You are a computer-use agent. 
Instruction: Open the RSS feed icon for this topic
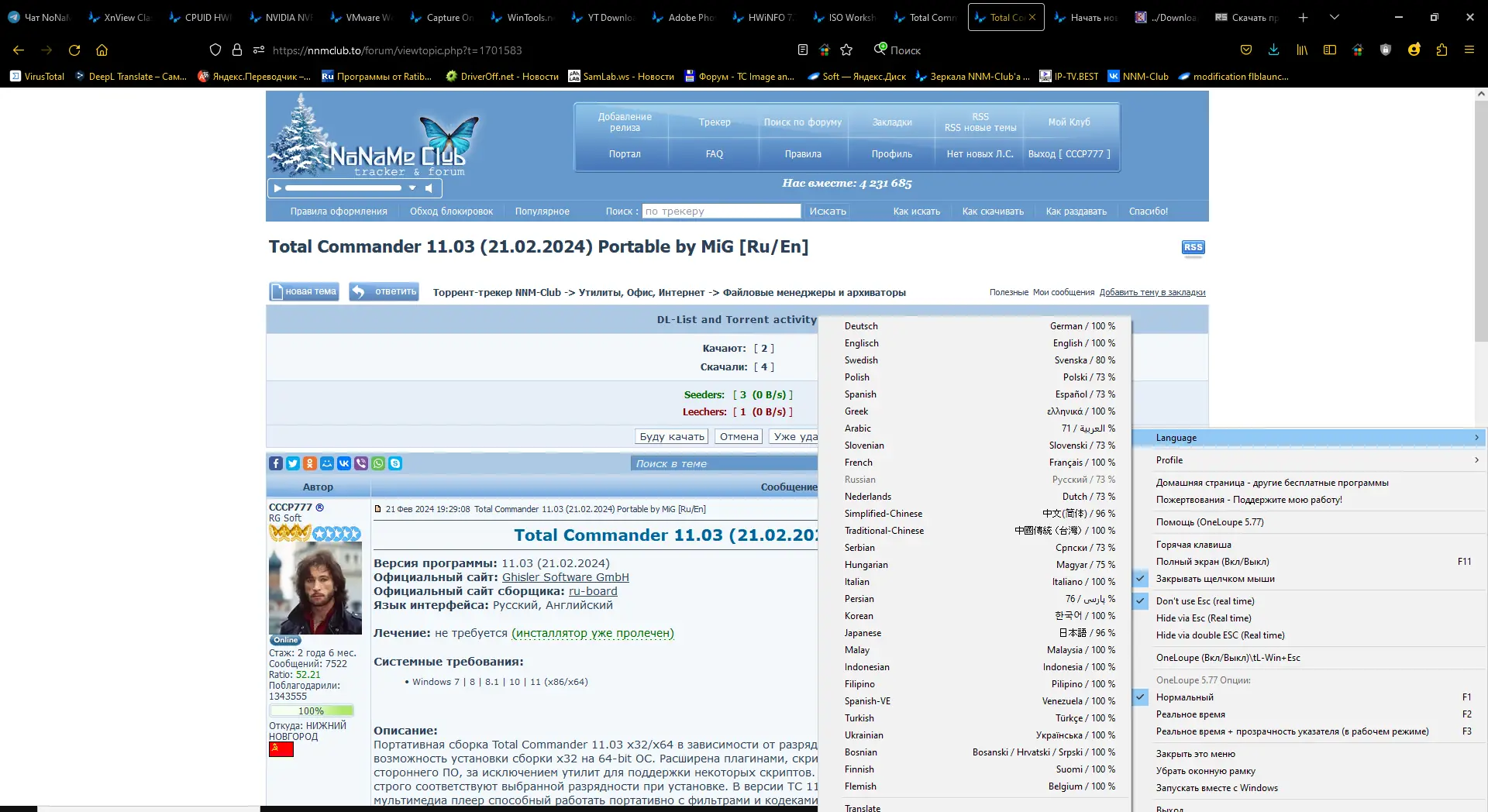point(1193,248)
